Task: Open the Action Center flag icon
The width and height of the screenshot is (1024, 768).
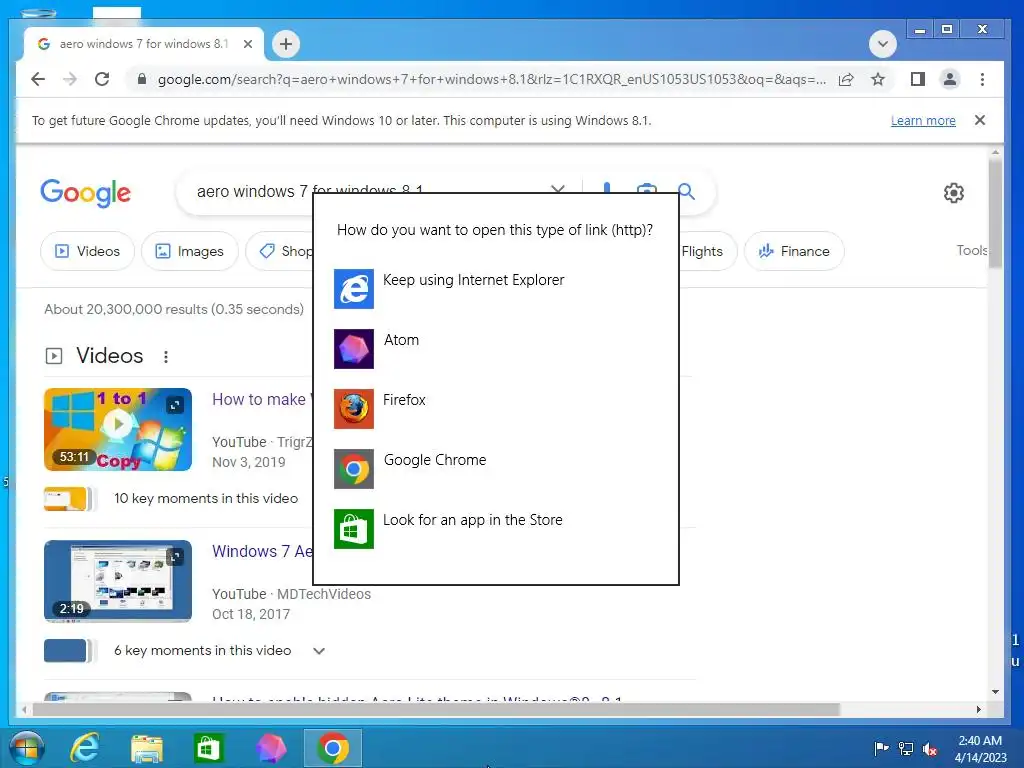Action: pyautogui.click(x=881, y=748)
